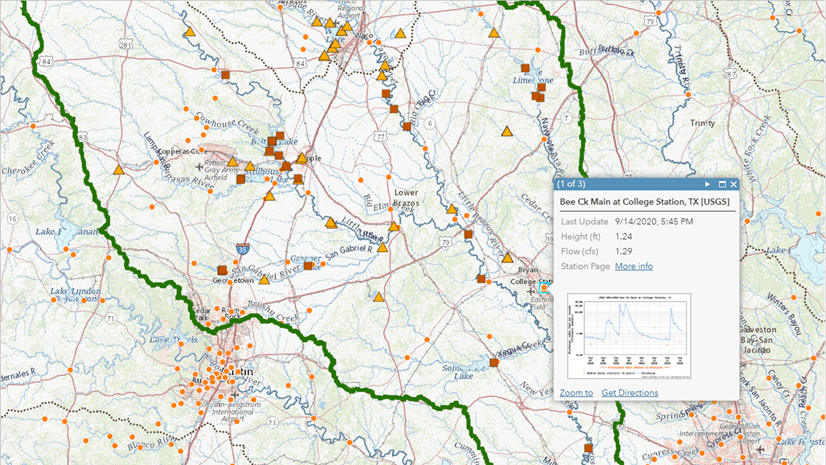This screenshot has height=465, width=826.
Task: Click Get Directions in popup
Action: point(630,392)
